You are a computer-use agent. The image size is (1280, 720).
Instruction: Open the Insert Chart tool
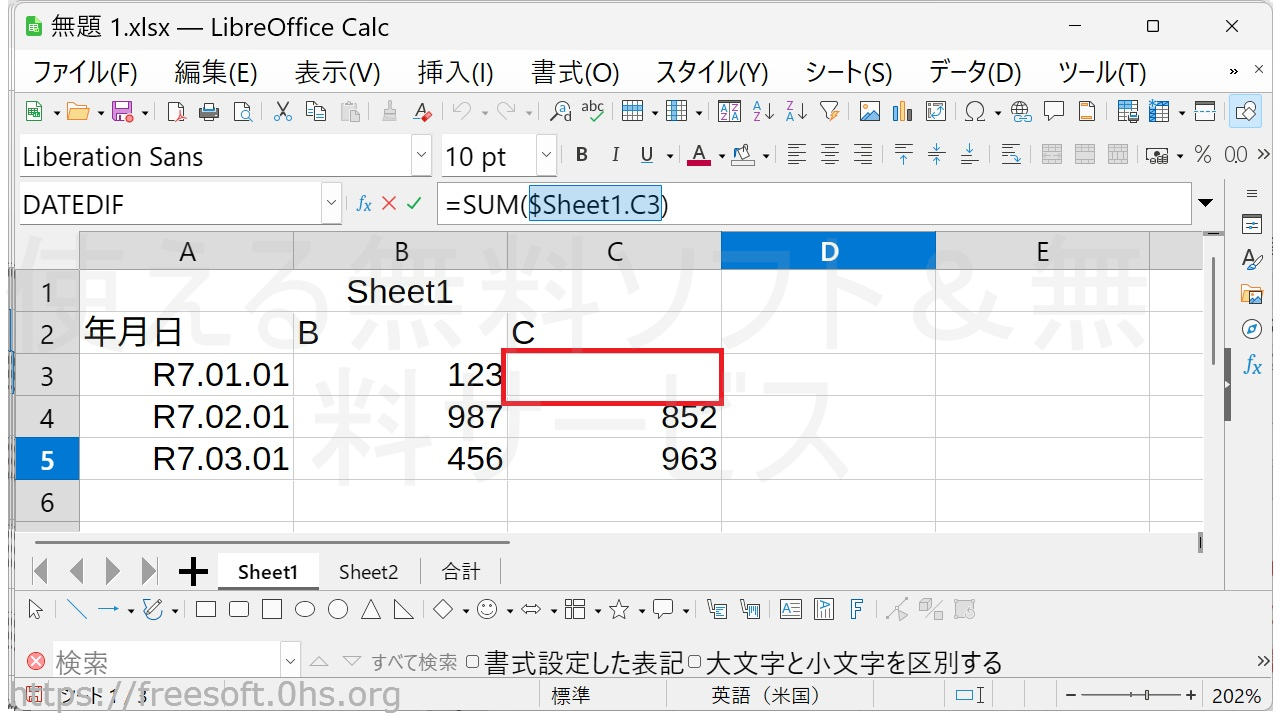tap(903, 111)
